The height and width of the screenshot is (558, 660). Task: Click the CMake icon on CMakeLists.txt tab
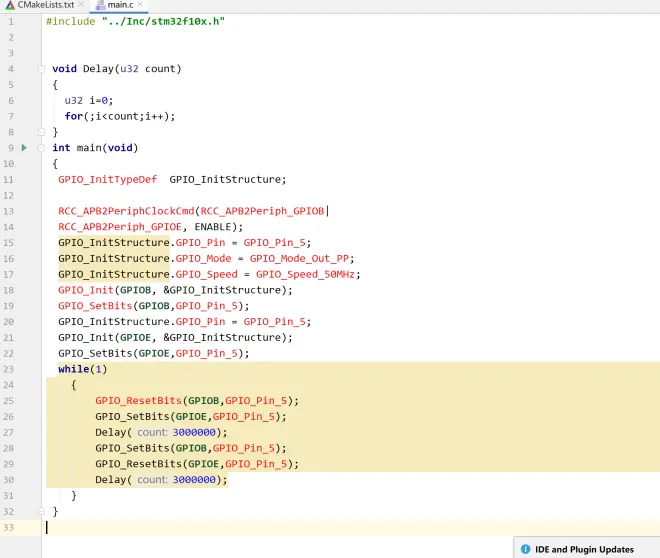(10, 5)
